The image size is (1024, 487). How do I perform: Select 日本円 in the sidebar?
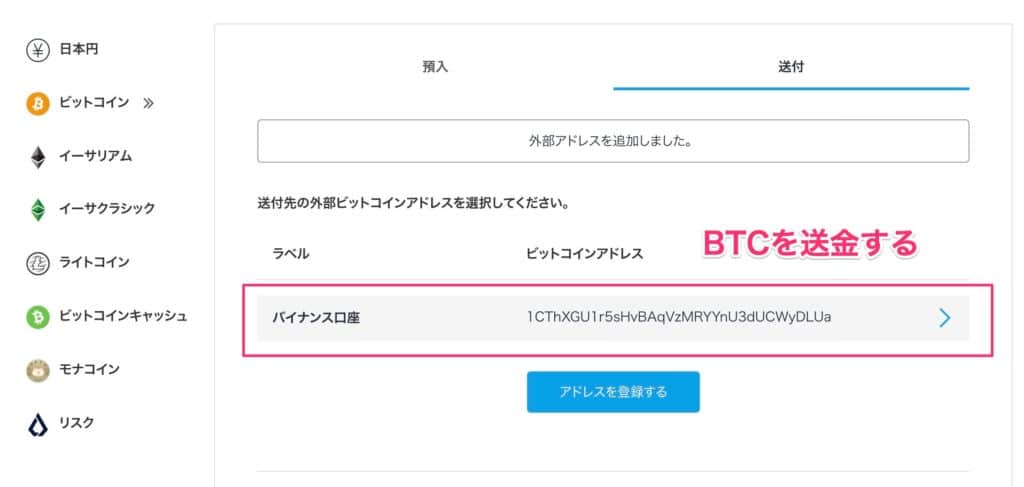click(x=79, y=50)
